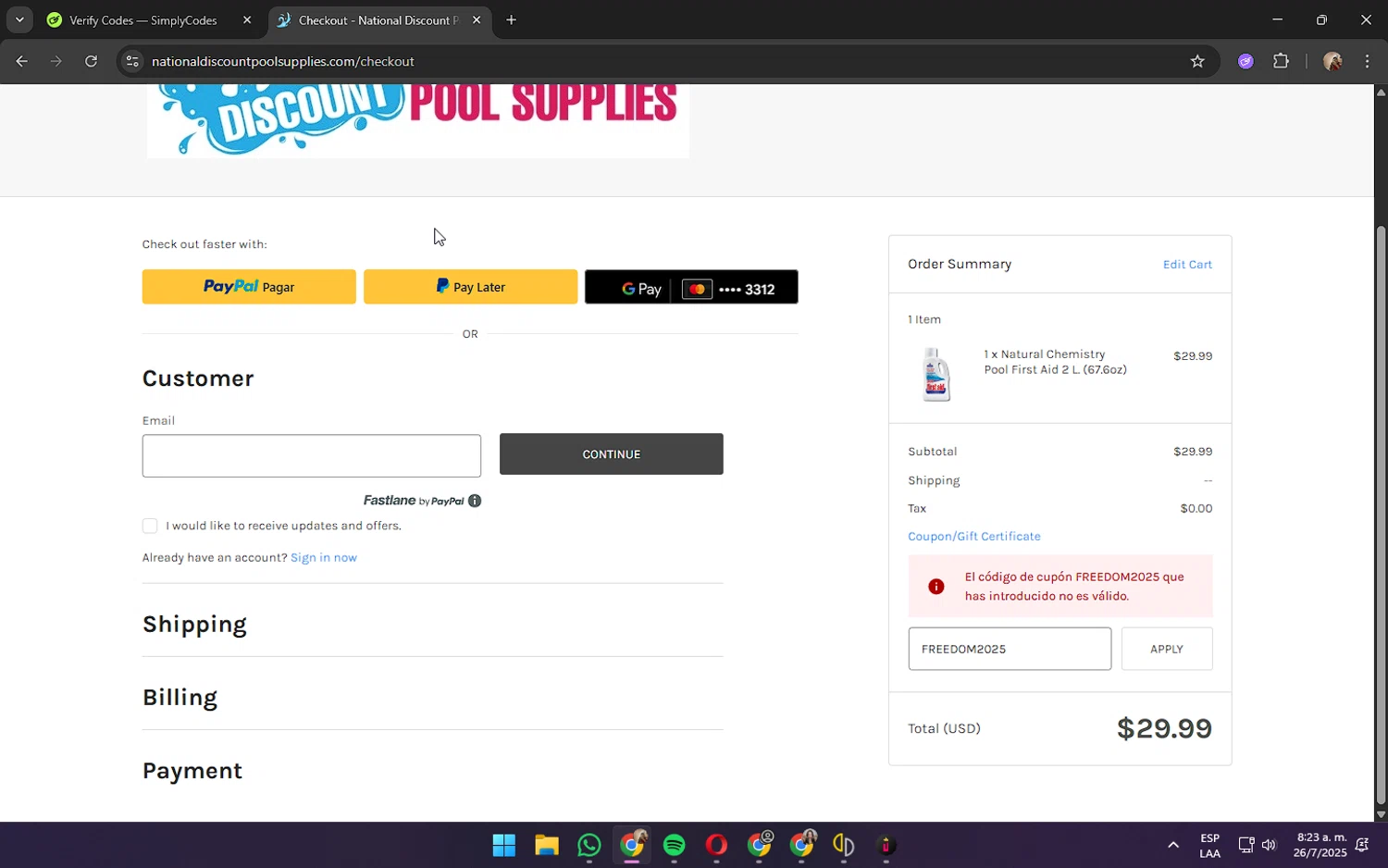Close the Verify Codes tab
The width and height of the screenshot is (1388, 868).
coord(247,19)
